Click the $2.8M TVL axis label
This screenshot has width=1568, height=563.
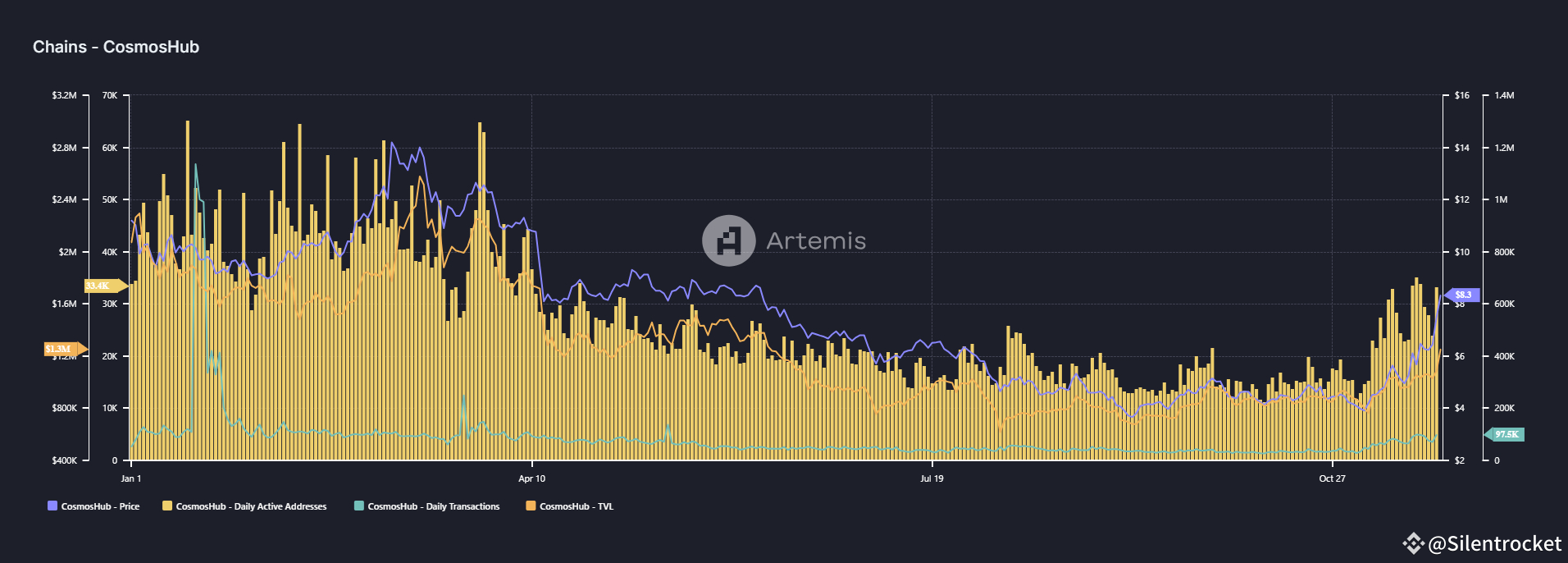[64, 148]
